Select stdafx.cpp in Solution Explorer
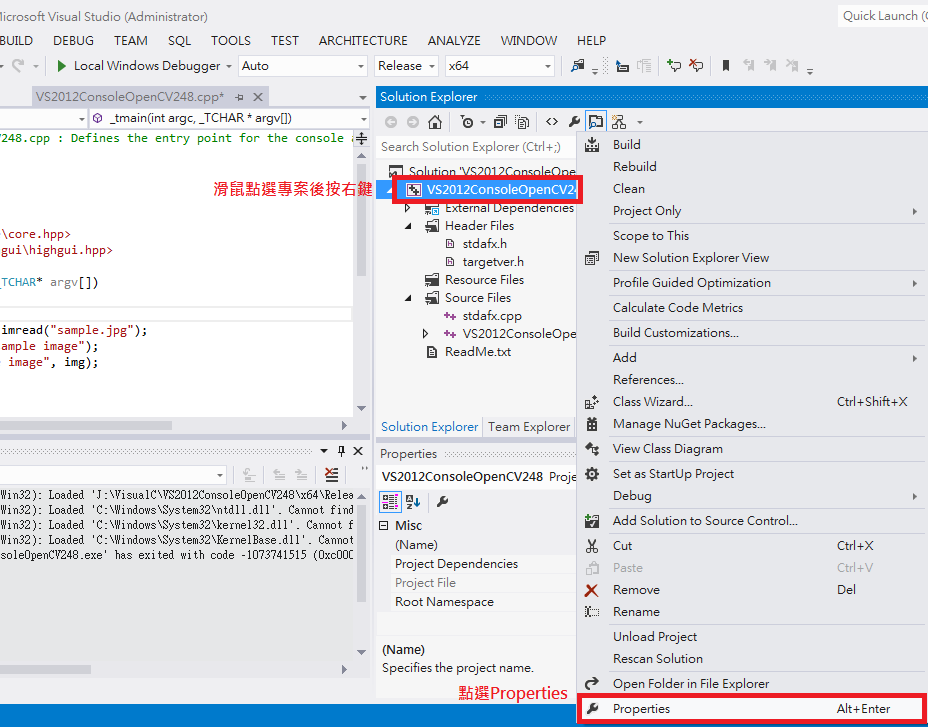Image resolution: width=928 pixels, height=727 pixels. coord(492,316)
